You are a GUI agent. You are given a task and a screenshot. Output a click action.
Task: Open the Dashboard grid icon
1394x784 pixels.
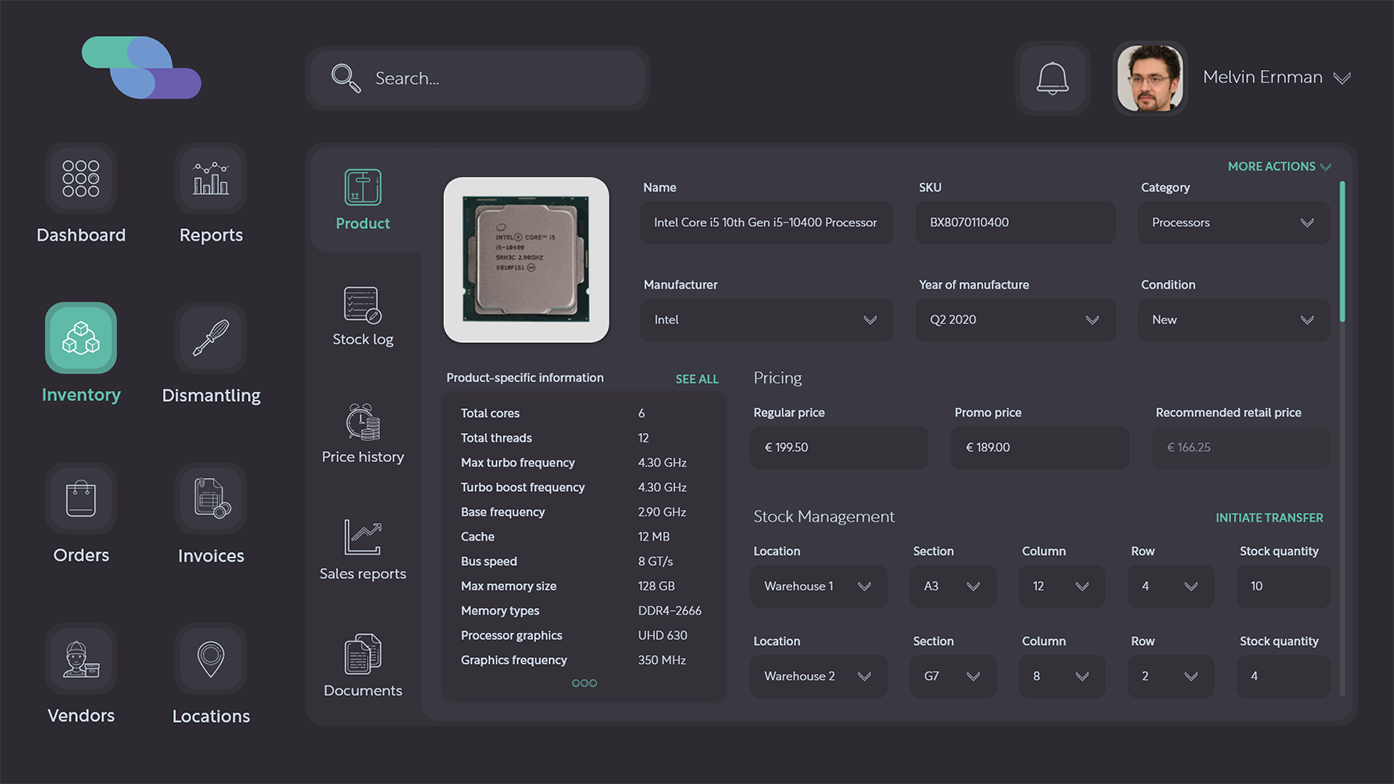click(81, 178)
